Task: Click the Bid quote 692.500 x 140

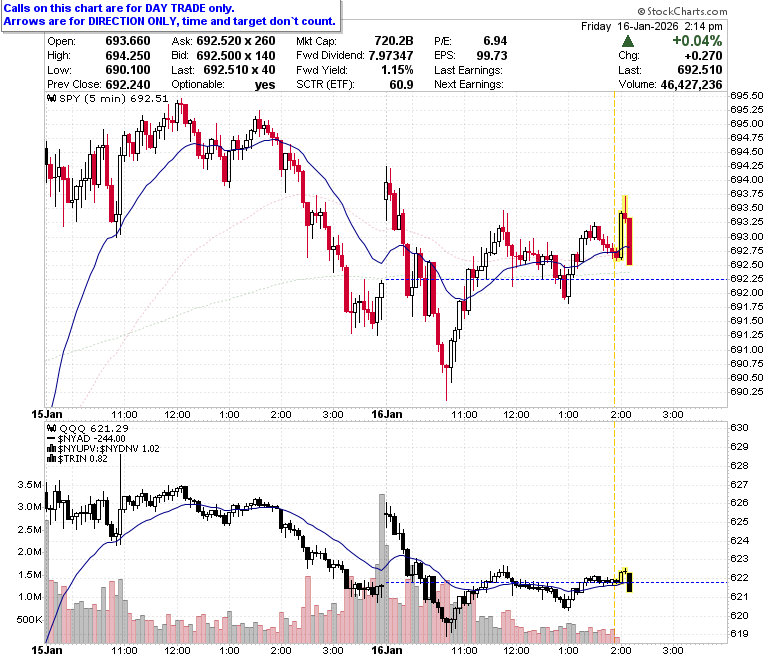Action: point(236,56)
